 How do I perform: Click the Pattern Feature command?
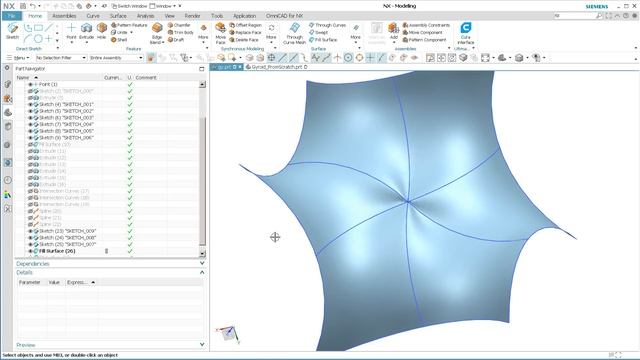tap(129, 25)
